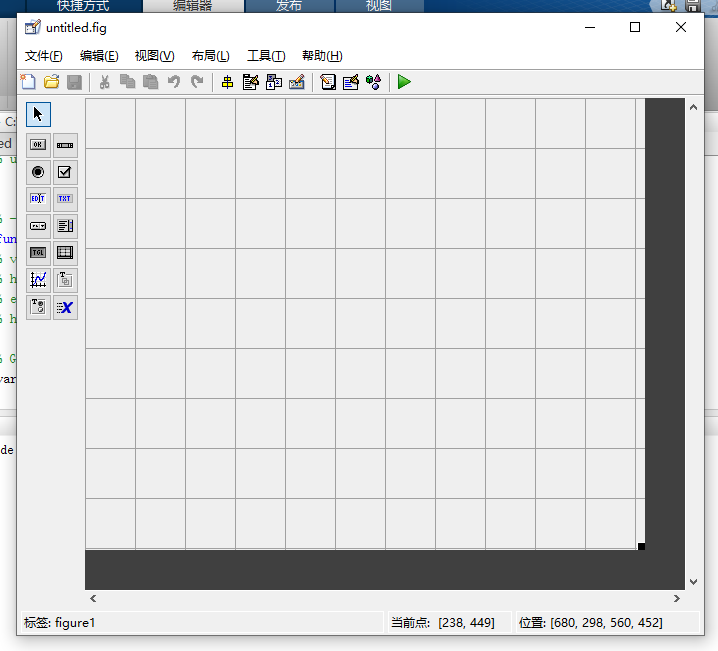Open a figure with the folder icon
The width and height of the screenshot is (718, 651).
51,82
